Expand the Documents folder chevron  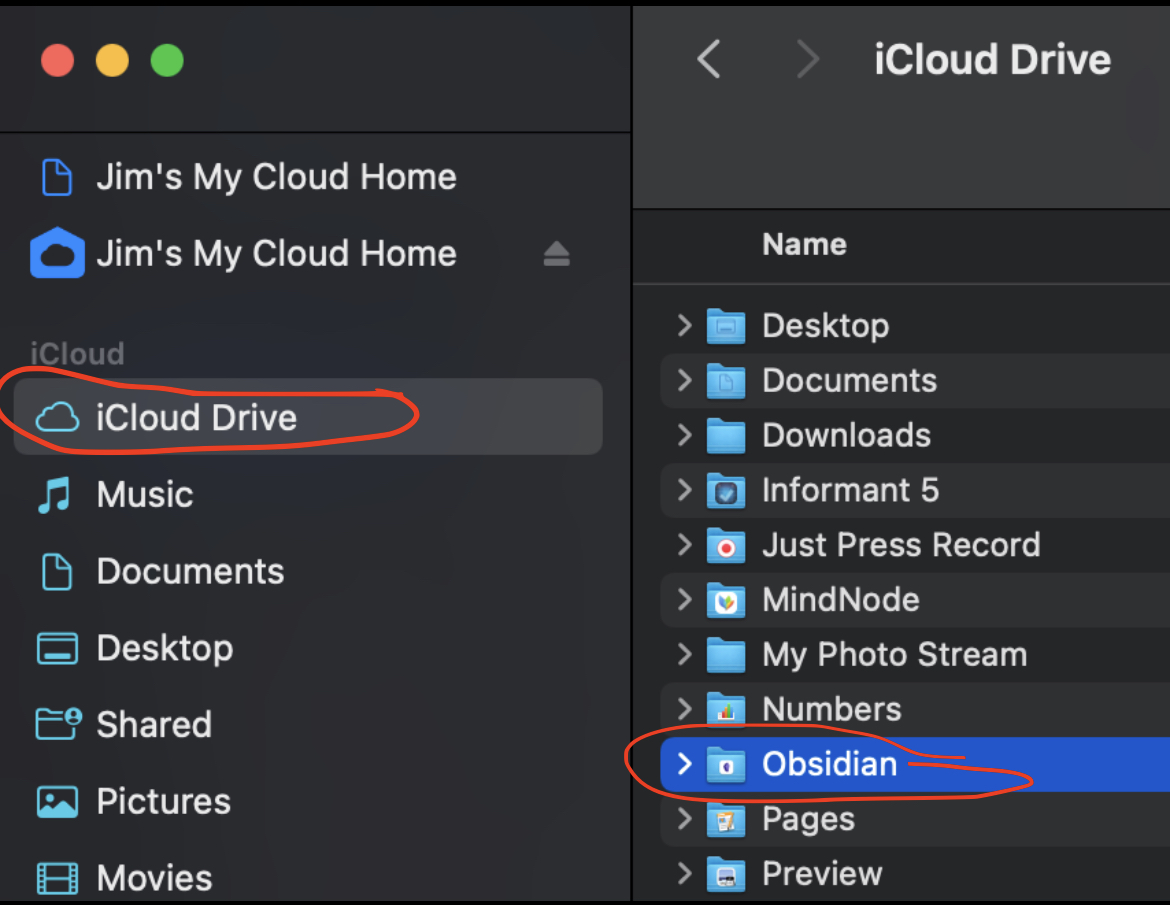coord(683,381)
